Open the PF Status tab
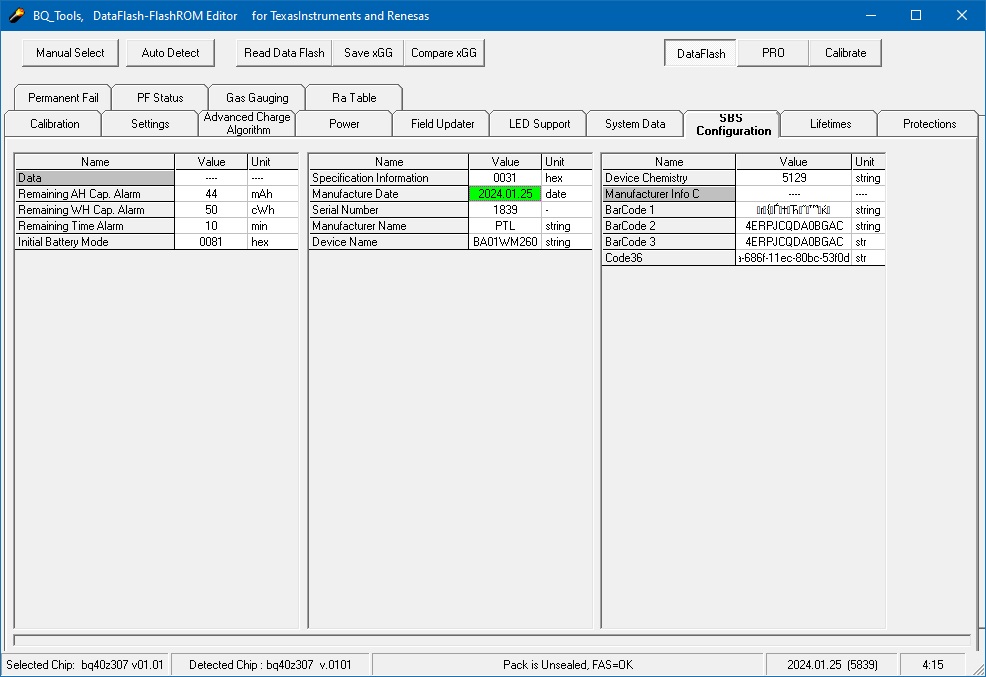The width and height of the screenshot is (986, 677). (x=160, y=97)
